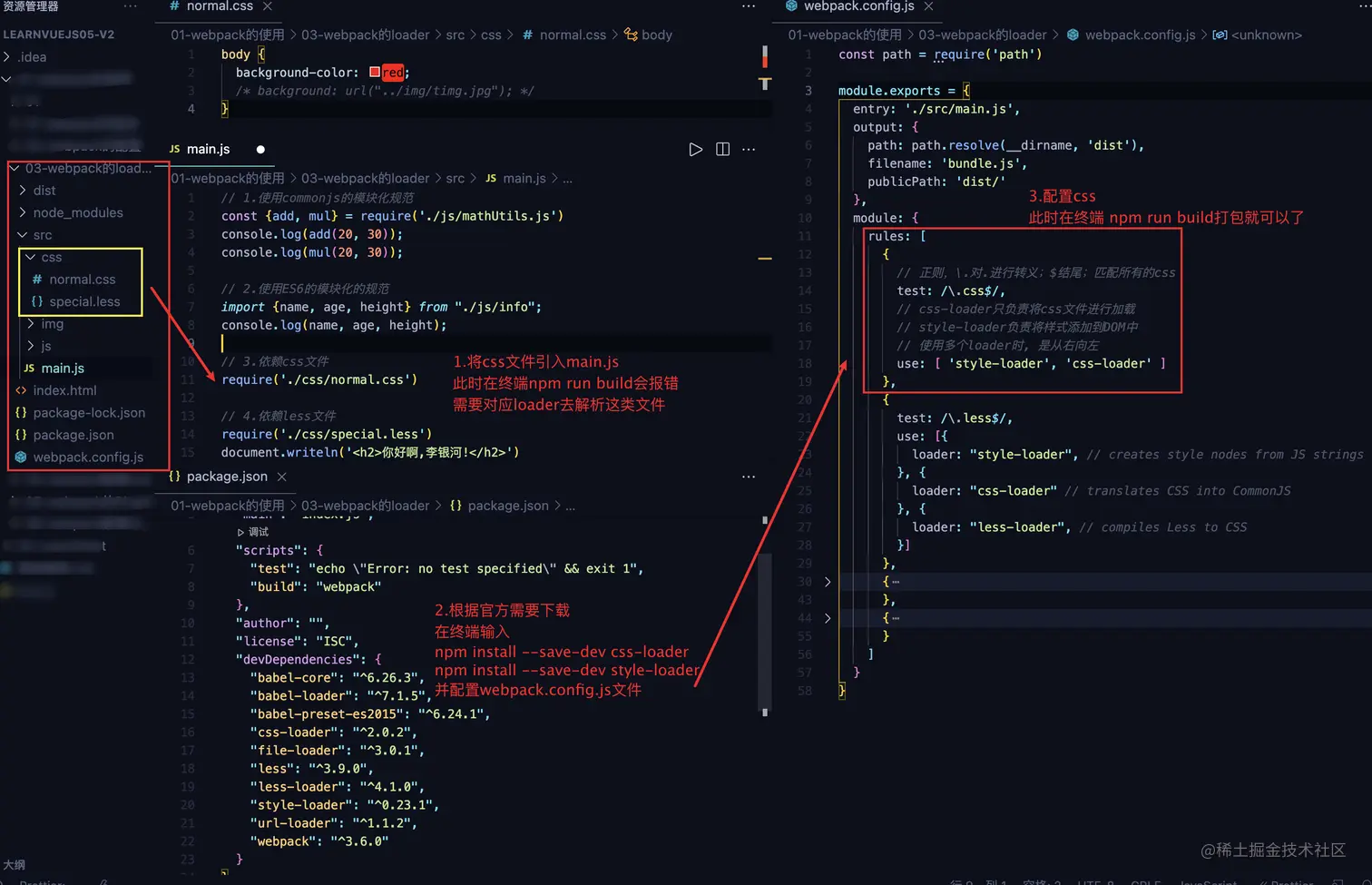Click the "url-loader": "^1.1.2" dependency line
Image resolution: width=1372 pixels, height=885 pixels.
coord(334,822)
